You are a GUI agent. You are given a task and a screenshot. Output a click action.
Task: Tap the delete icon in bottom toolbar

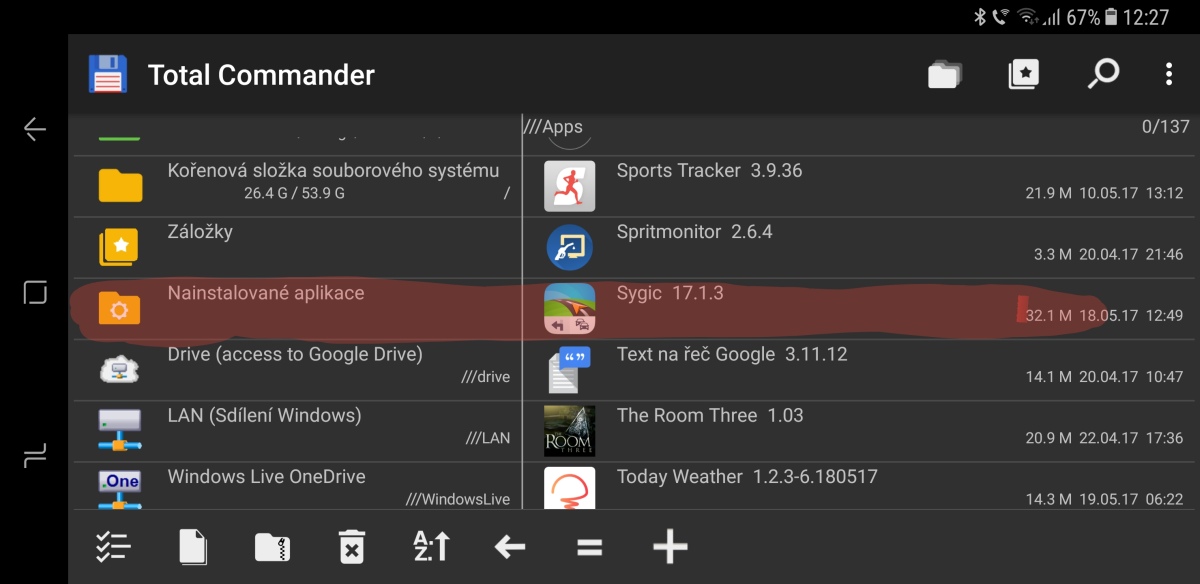pyautogui.click(x=351, y=547)
